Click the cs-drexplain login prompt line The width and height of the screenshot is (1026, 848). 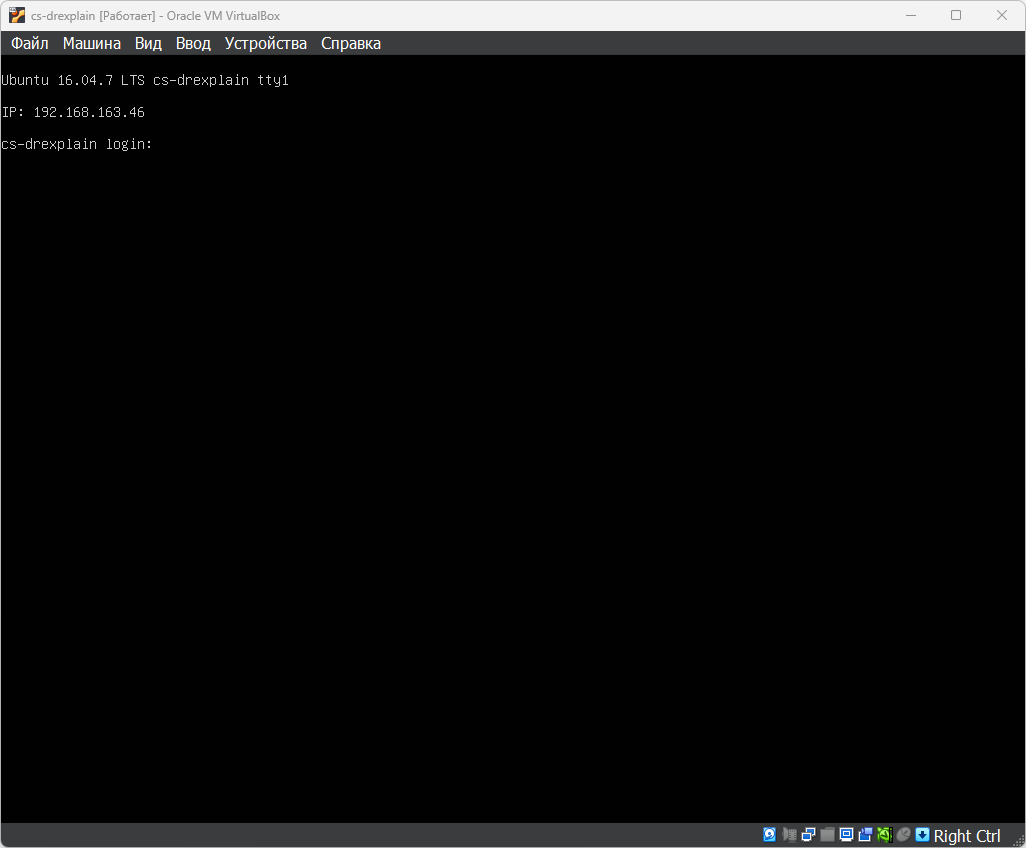77,144
